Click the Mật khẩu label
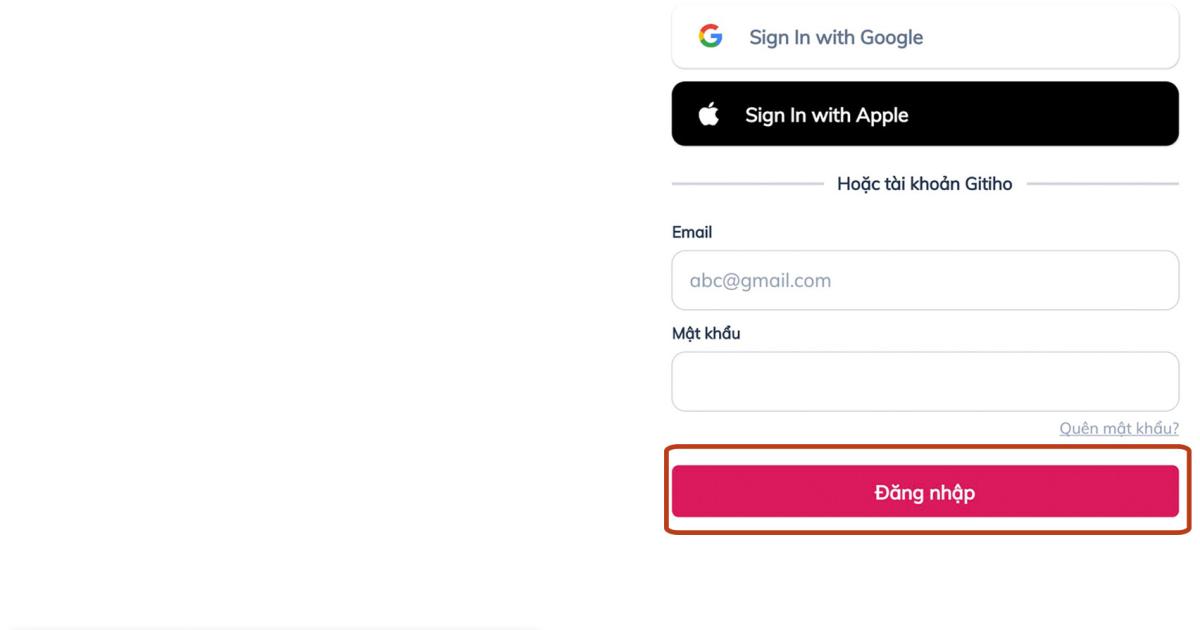 (x=706, y=334)
